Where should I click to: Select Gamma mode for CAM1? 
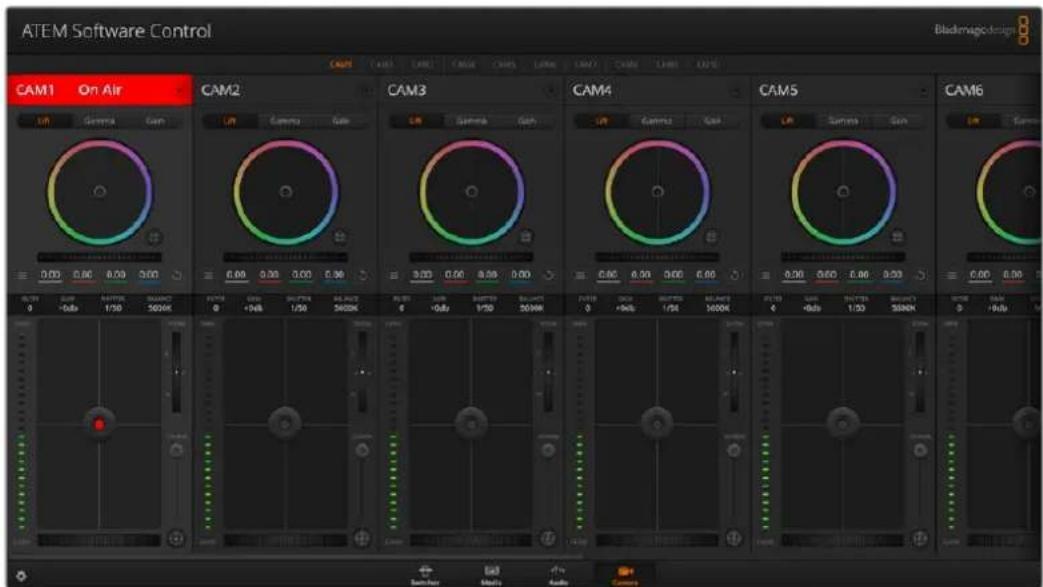(99, 121)
